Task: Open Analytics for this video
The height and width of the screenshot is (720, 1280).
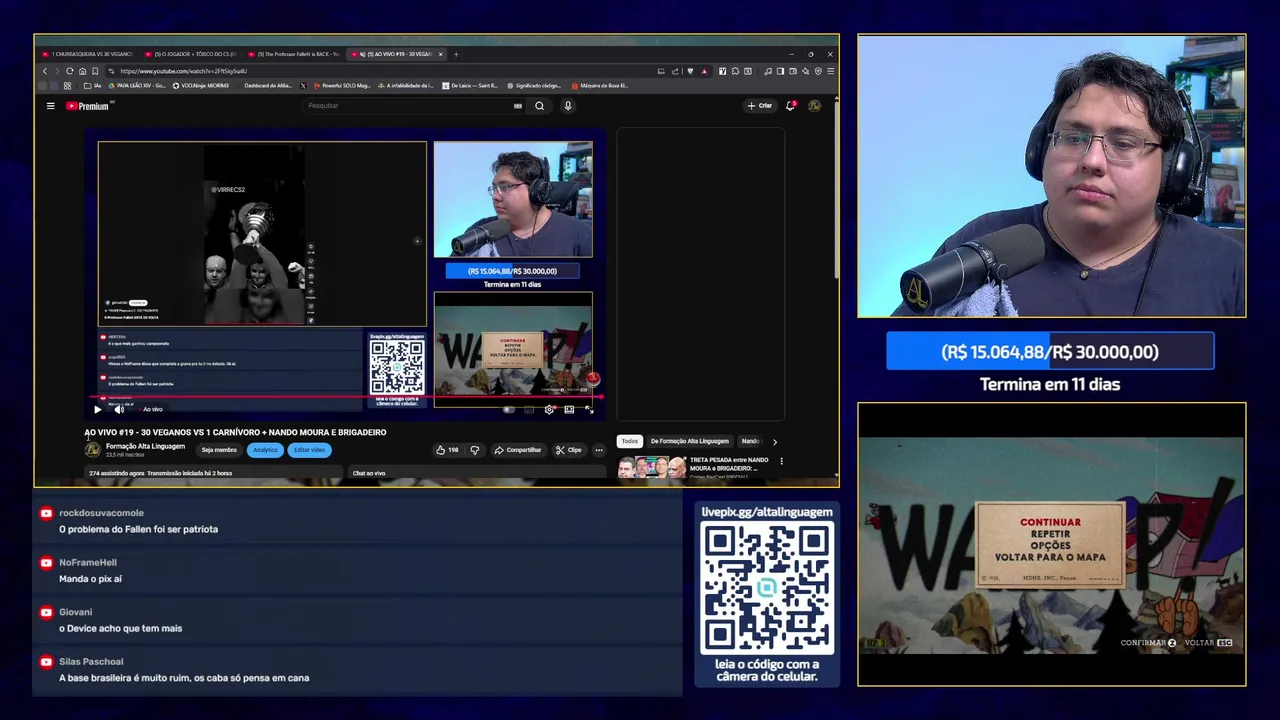Action: pyautogui.click(x=265, y=450)
